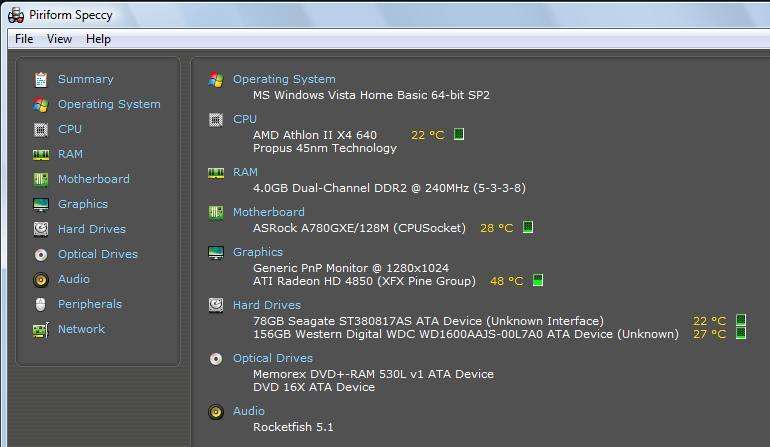The width and height of the screenshot is (770, 447).
Task: Select Optical Drives in the sidebar
Action: 98,254
